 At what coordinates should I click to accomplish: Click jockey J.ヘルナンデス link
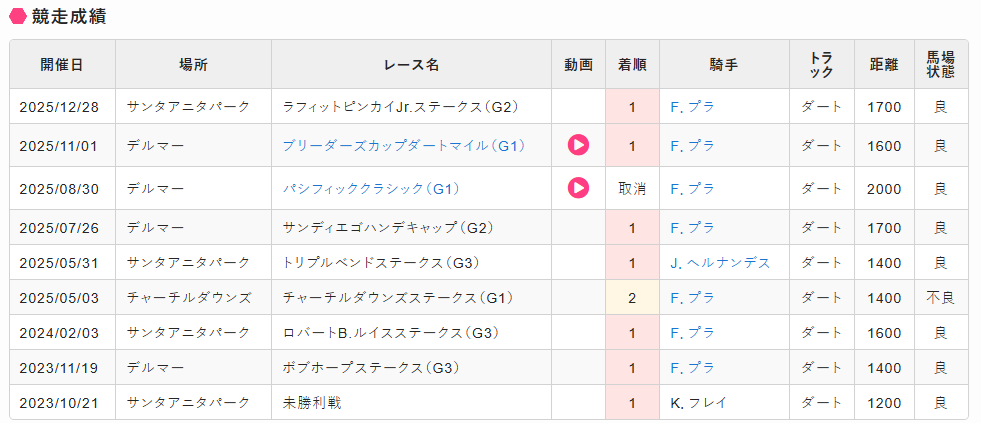(720, 263)
